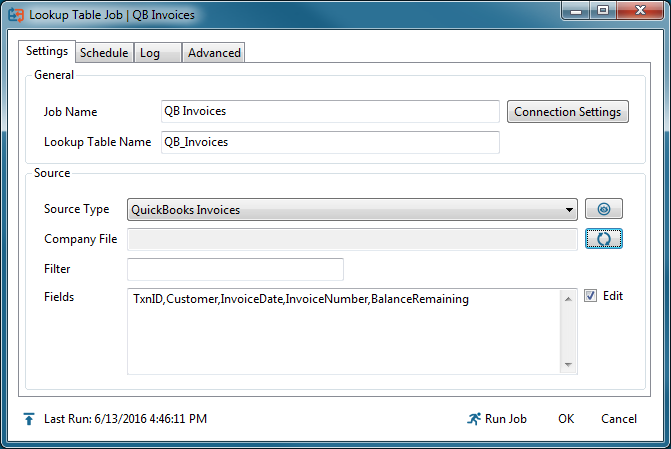The image size is (671, 449).
Task: Click the refresh icon beside Company File
Action: coord(603,239)
